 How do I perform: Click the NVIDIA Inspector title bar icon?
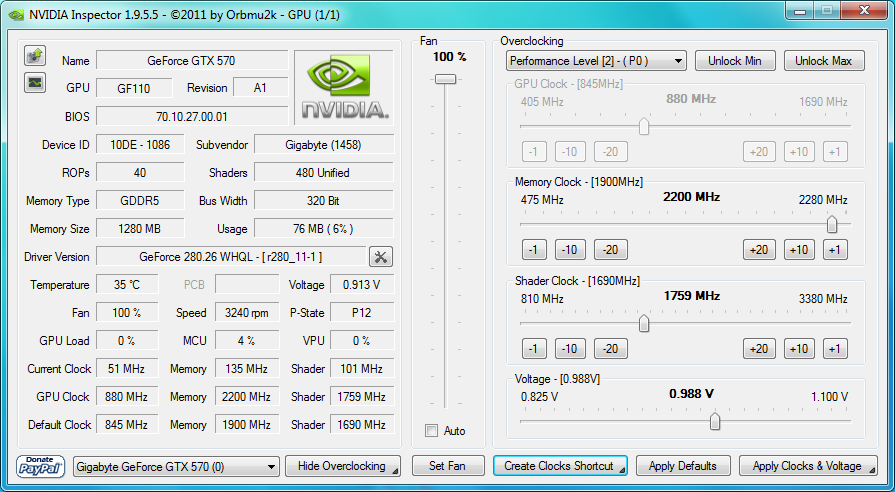(18, 14)
